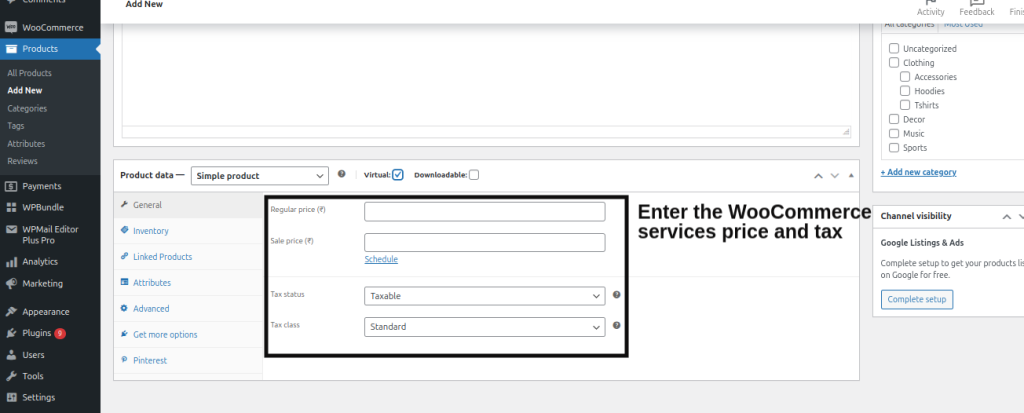
Task: Click the help icon beside Tax status
Action: (x=617, y=295)
